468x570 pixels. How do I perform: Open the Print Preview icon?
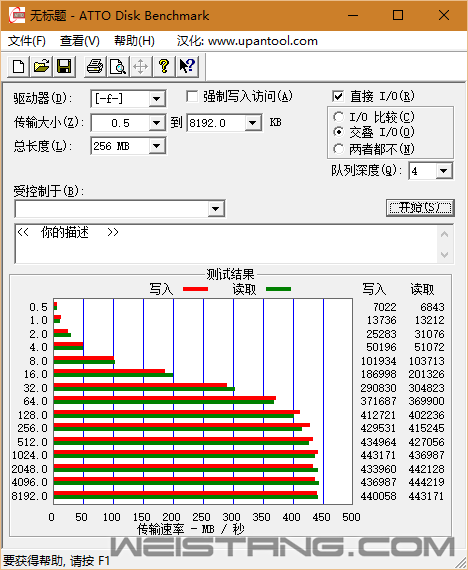pos(118,67)
